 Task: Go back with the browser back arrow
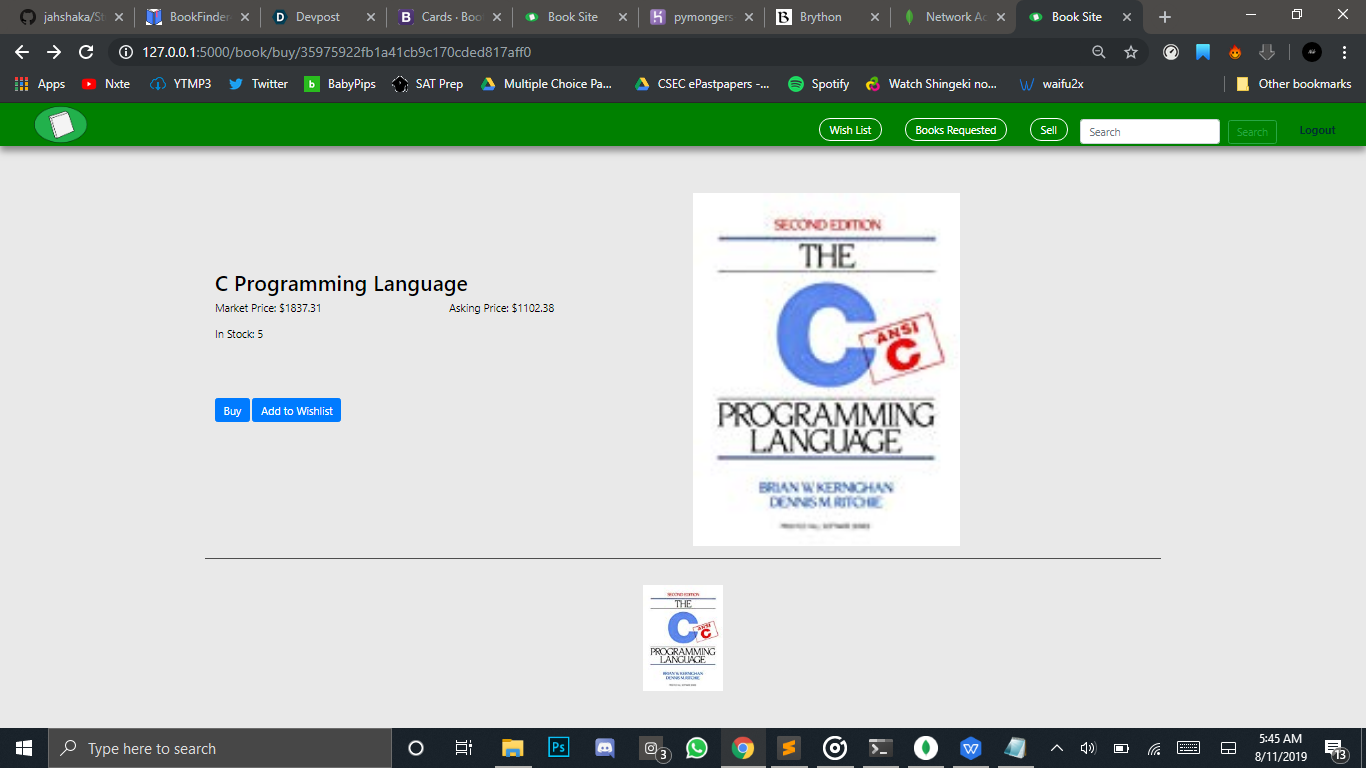click(22, 52)
